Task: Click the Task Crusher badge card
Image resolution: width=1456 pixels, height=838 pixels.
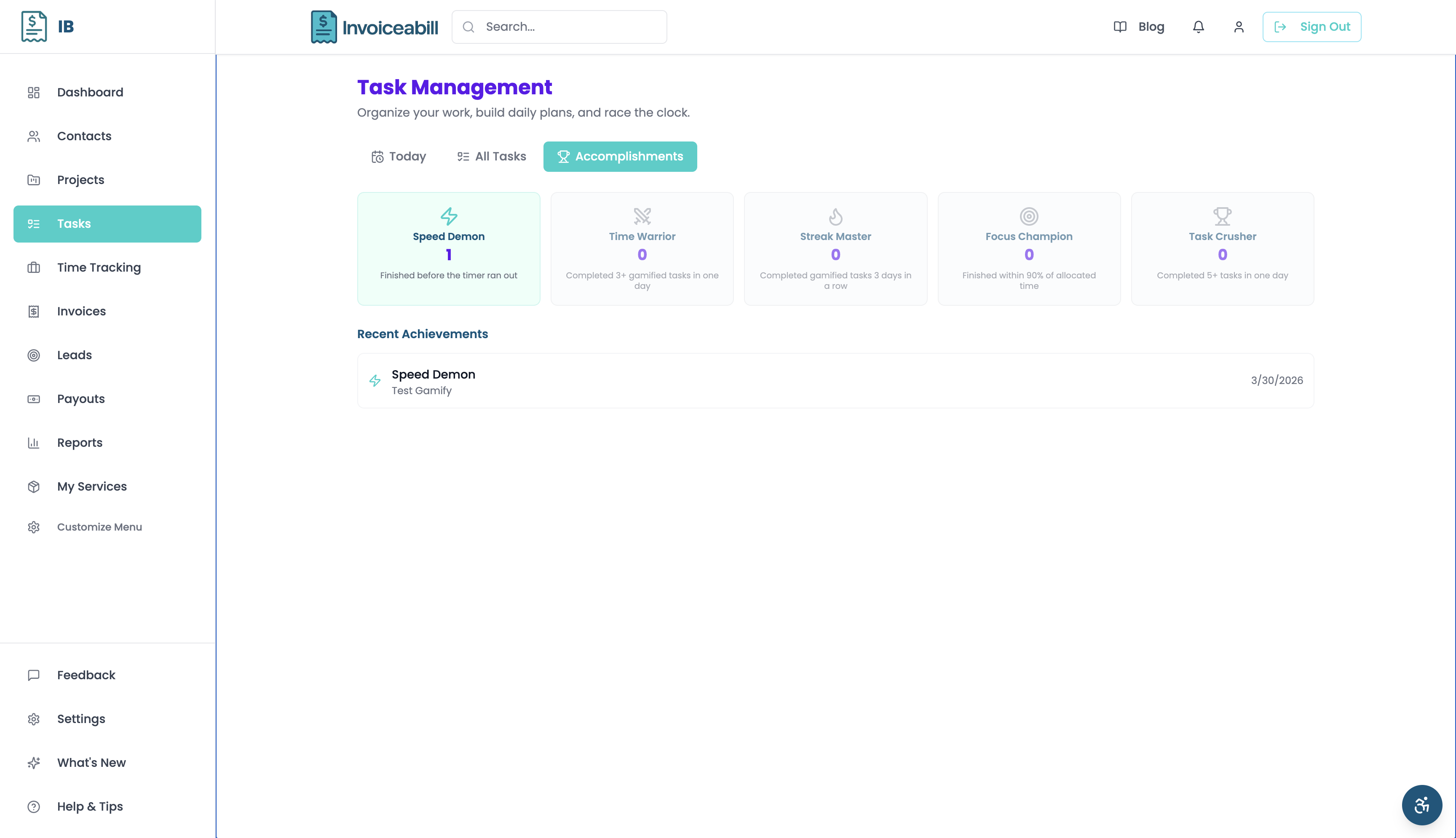Action: coord(1222,248)
